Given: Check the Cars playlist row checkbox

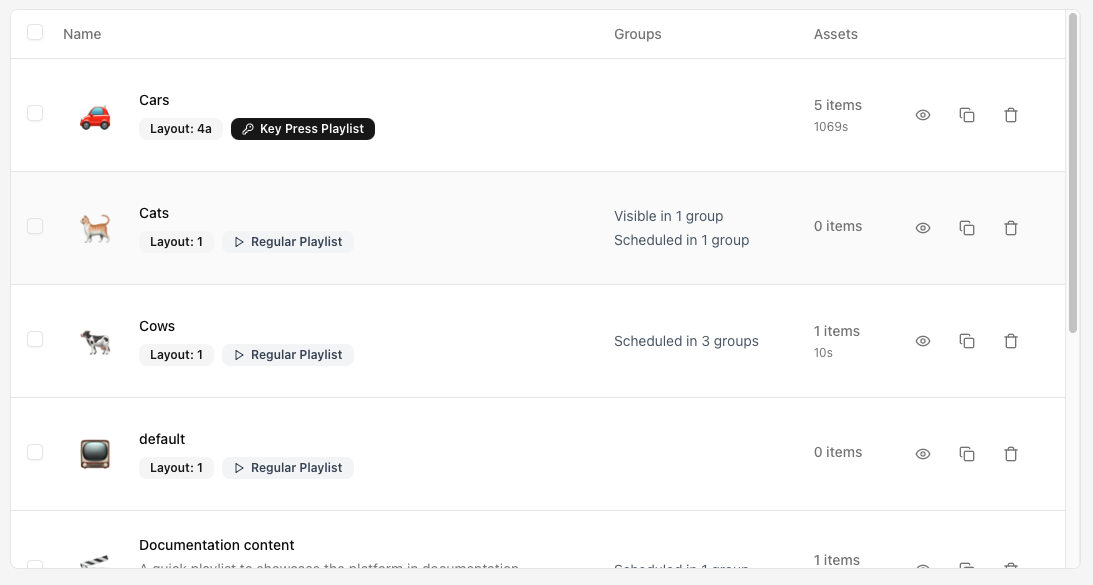Looking at the screenshot, I should (35, 113).
